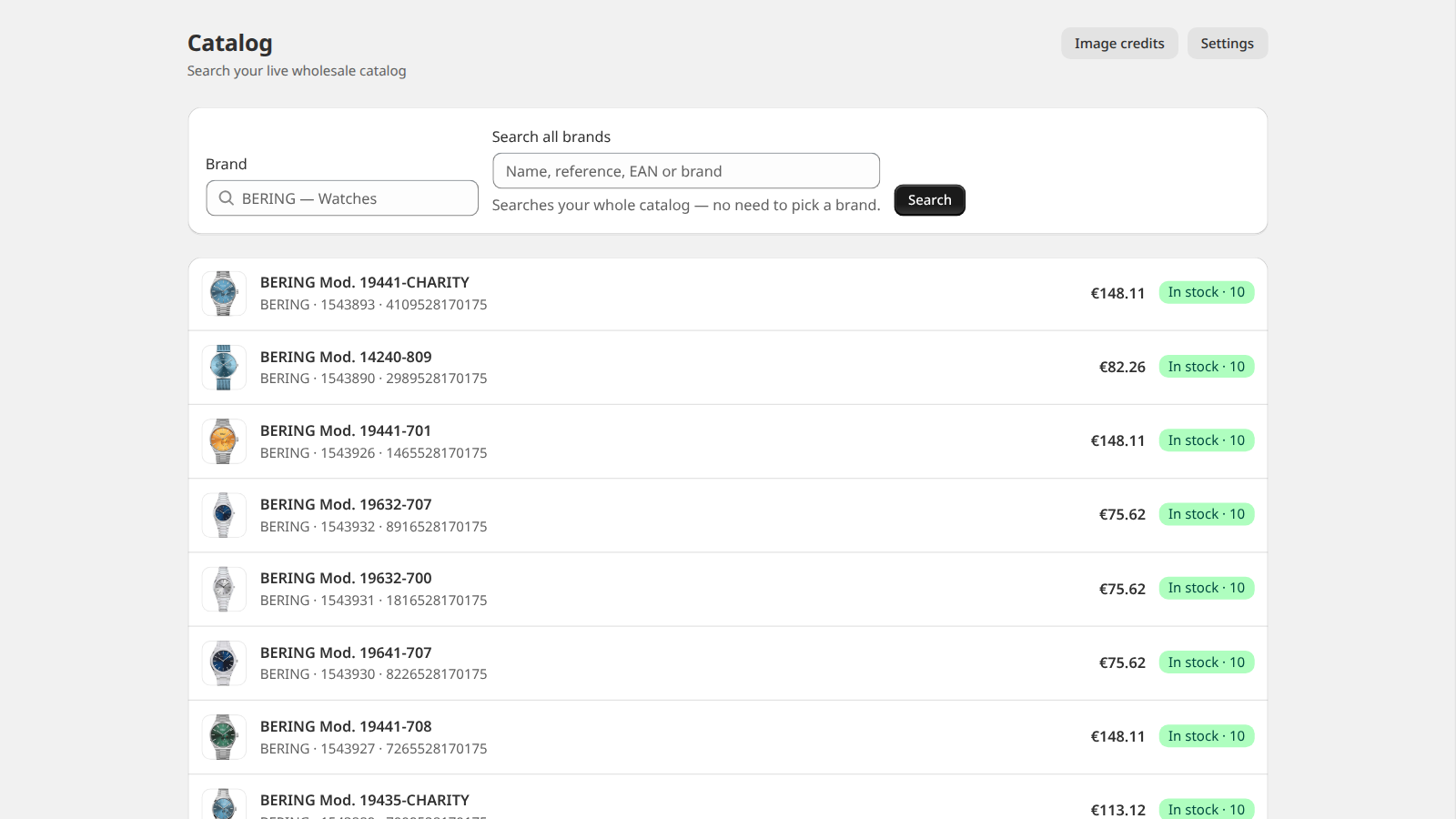Screen dimensions: 1456x819
Task: Click In stock badge for Mod. 19441-708
Action: pos(1207,736)
